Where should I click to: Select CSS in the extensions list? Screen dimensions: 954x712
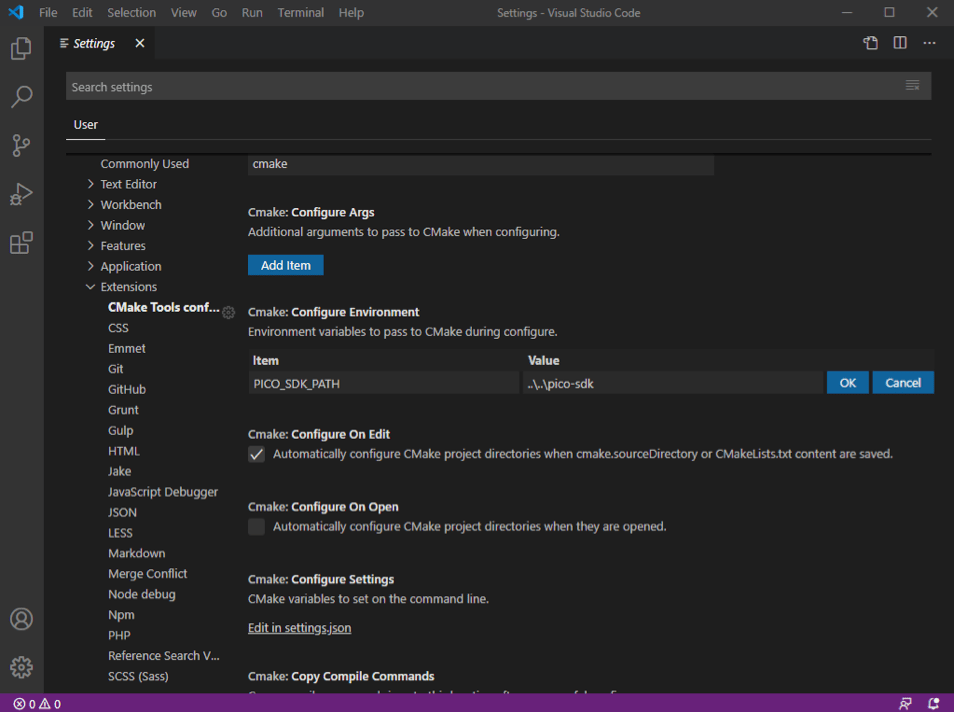click(x=119, y=328)
